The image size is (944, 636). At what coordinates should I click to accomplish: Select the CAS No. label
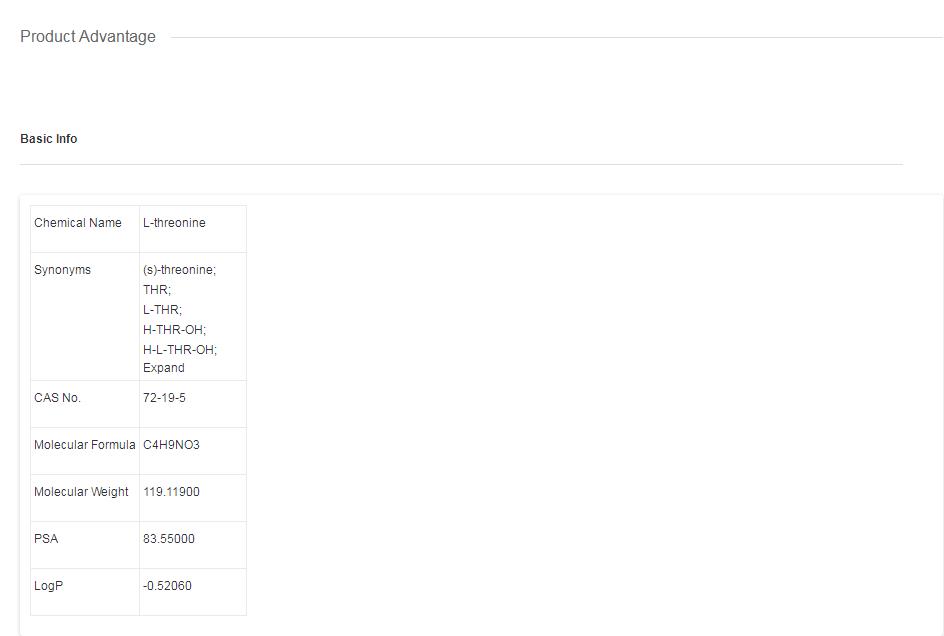tap(57, 398)
